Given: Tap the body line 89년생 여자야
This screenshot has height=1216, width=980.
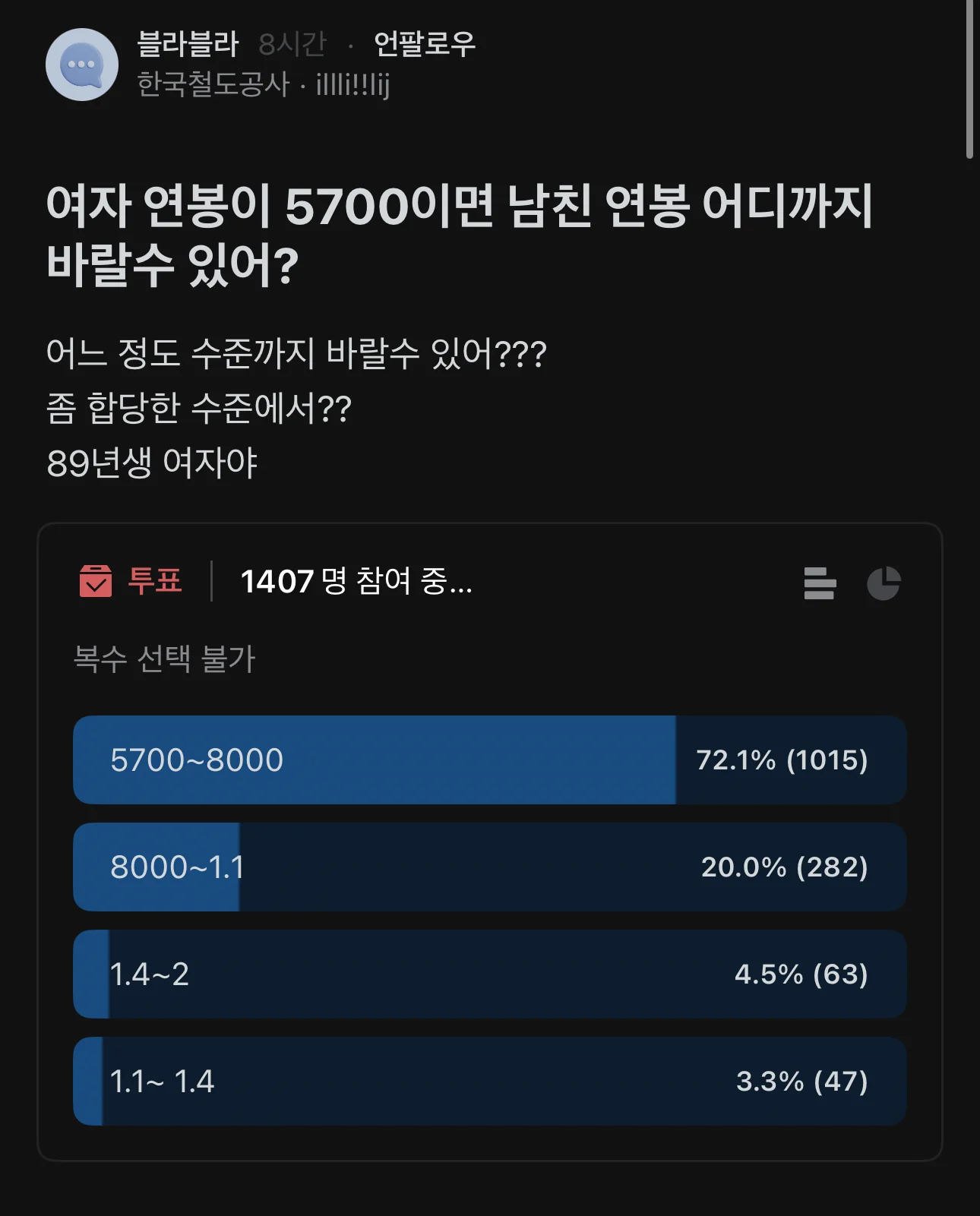Looking at the screenshot, I should click(152, 463).
